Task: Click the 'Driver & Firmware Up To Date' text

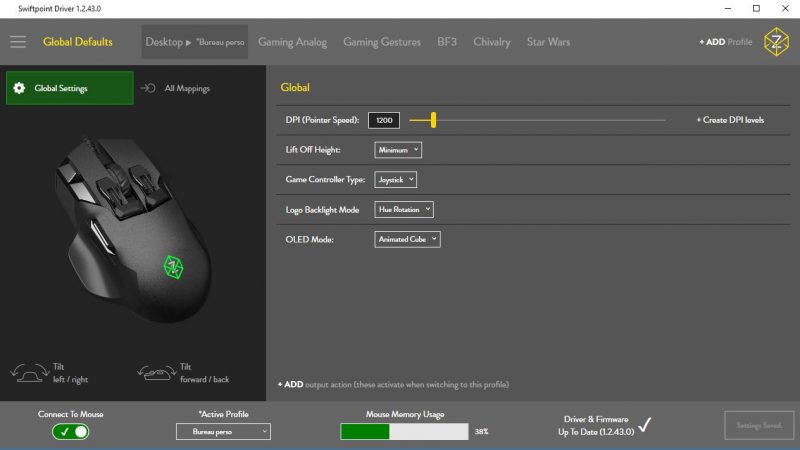Action: tap(596, 426)
